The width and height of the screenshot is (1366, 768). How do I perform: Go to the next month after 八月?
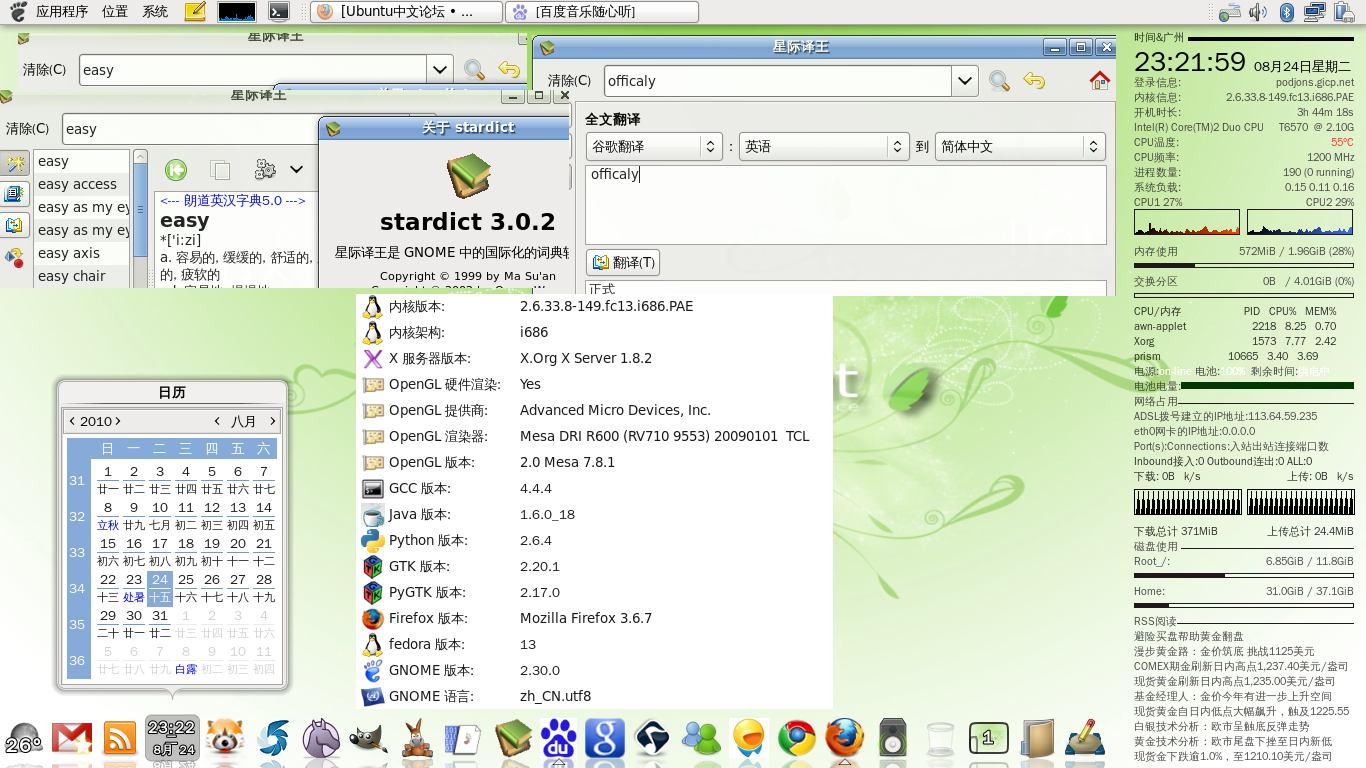pos(272,421)
